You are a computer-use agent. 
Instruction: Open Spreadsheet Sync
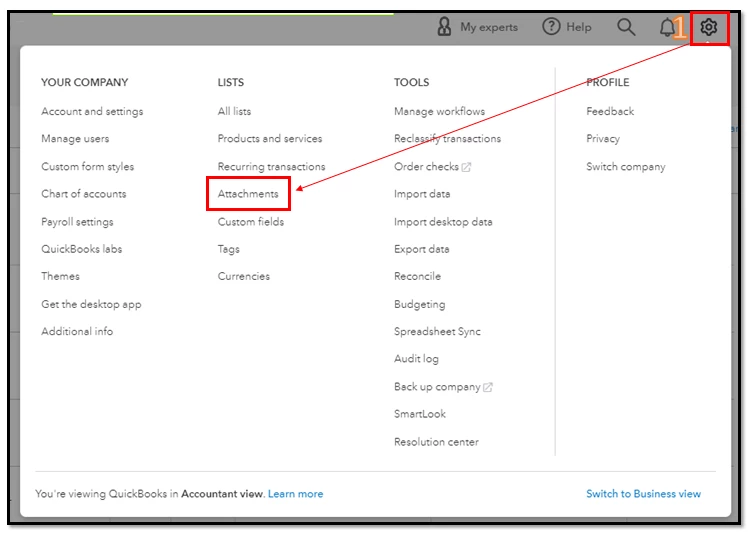click(x=437, y=332)
